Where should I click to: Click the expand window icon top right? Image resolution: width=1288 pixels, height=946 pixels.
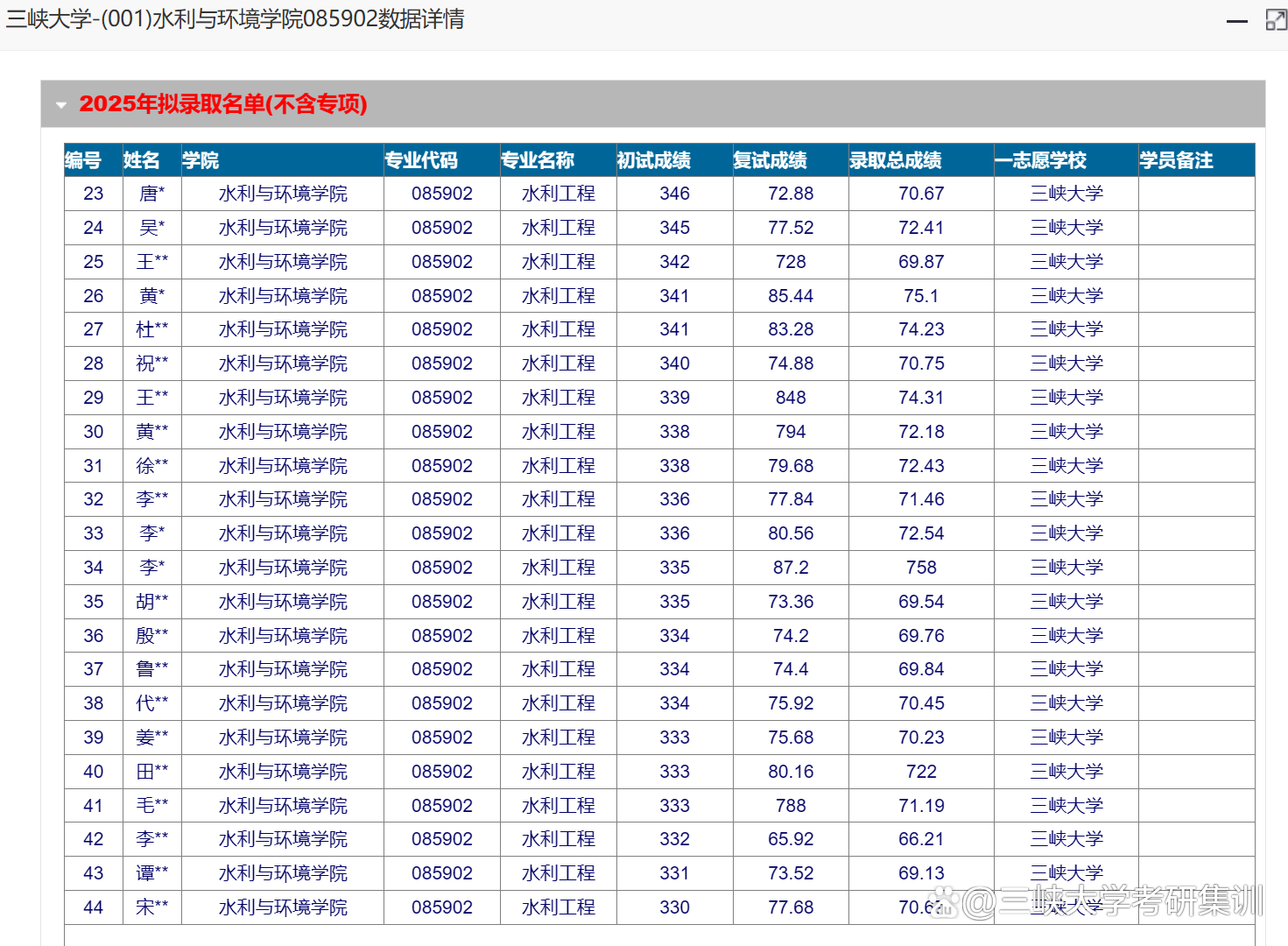(1275, 21)
